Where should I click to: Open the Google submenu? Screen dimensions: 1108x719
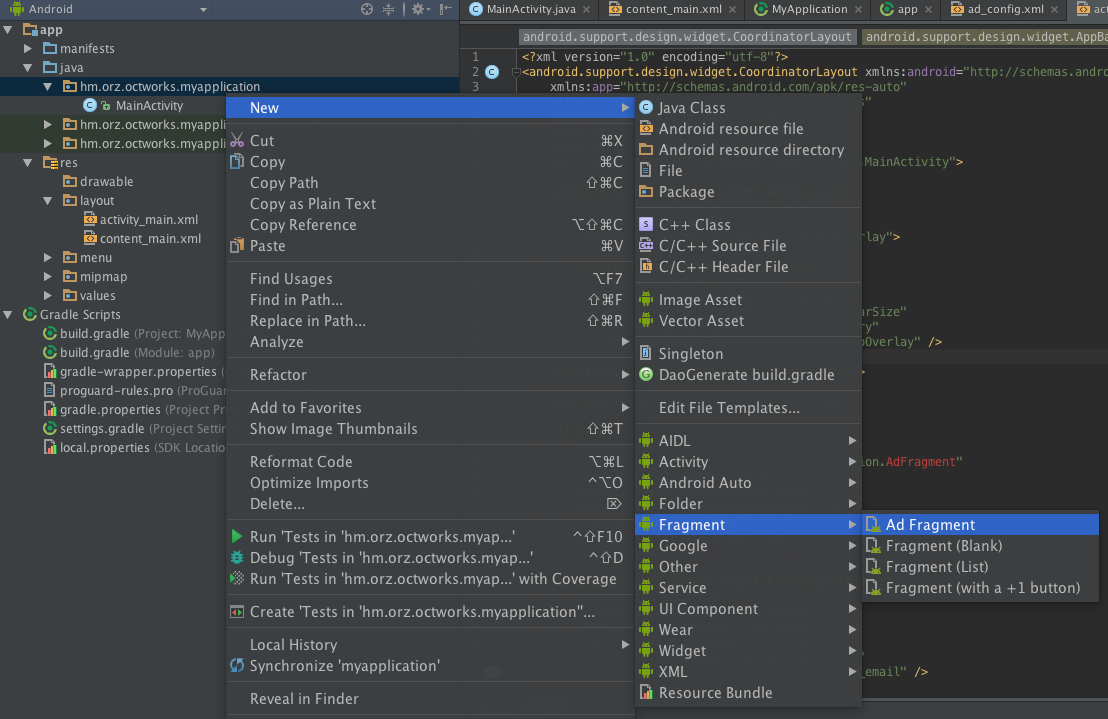coord(748,546)
